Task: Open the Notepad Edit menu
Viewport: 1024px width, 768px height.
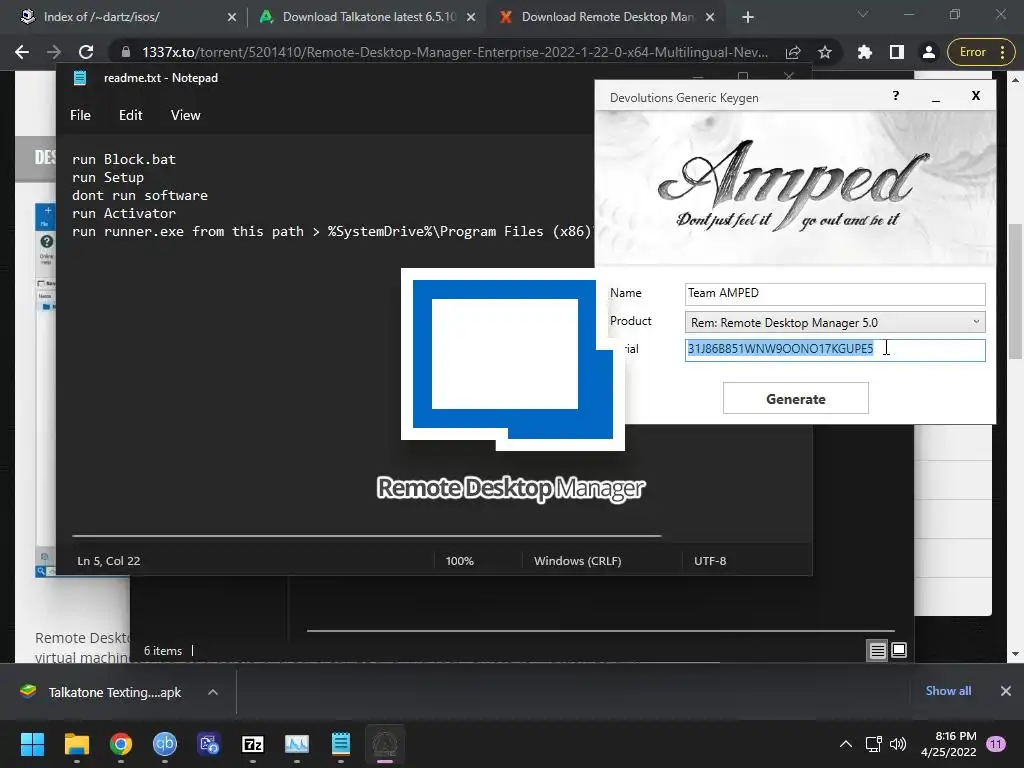Action: [x=131, y=115]
